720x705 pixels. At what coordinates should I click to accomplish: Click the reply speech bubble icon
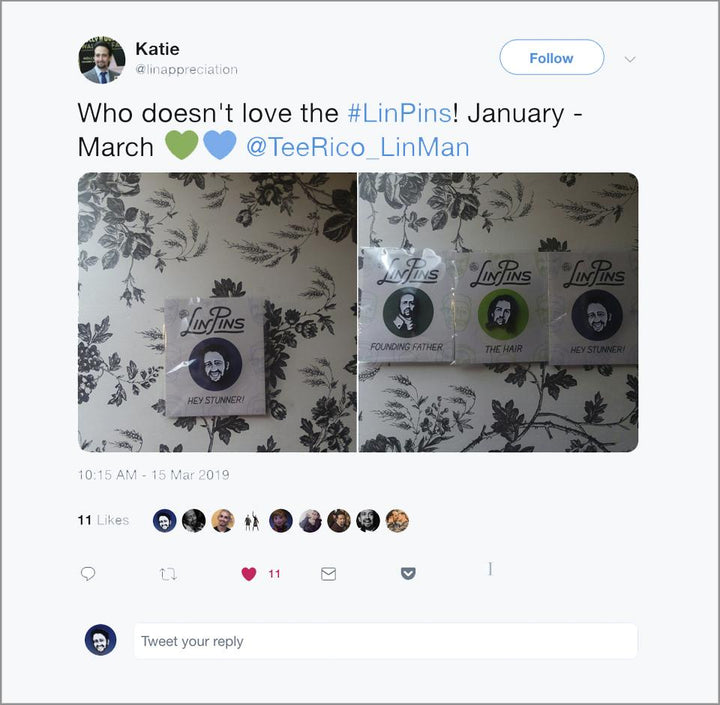(x=88, y=574)
